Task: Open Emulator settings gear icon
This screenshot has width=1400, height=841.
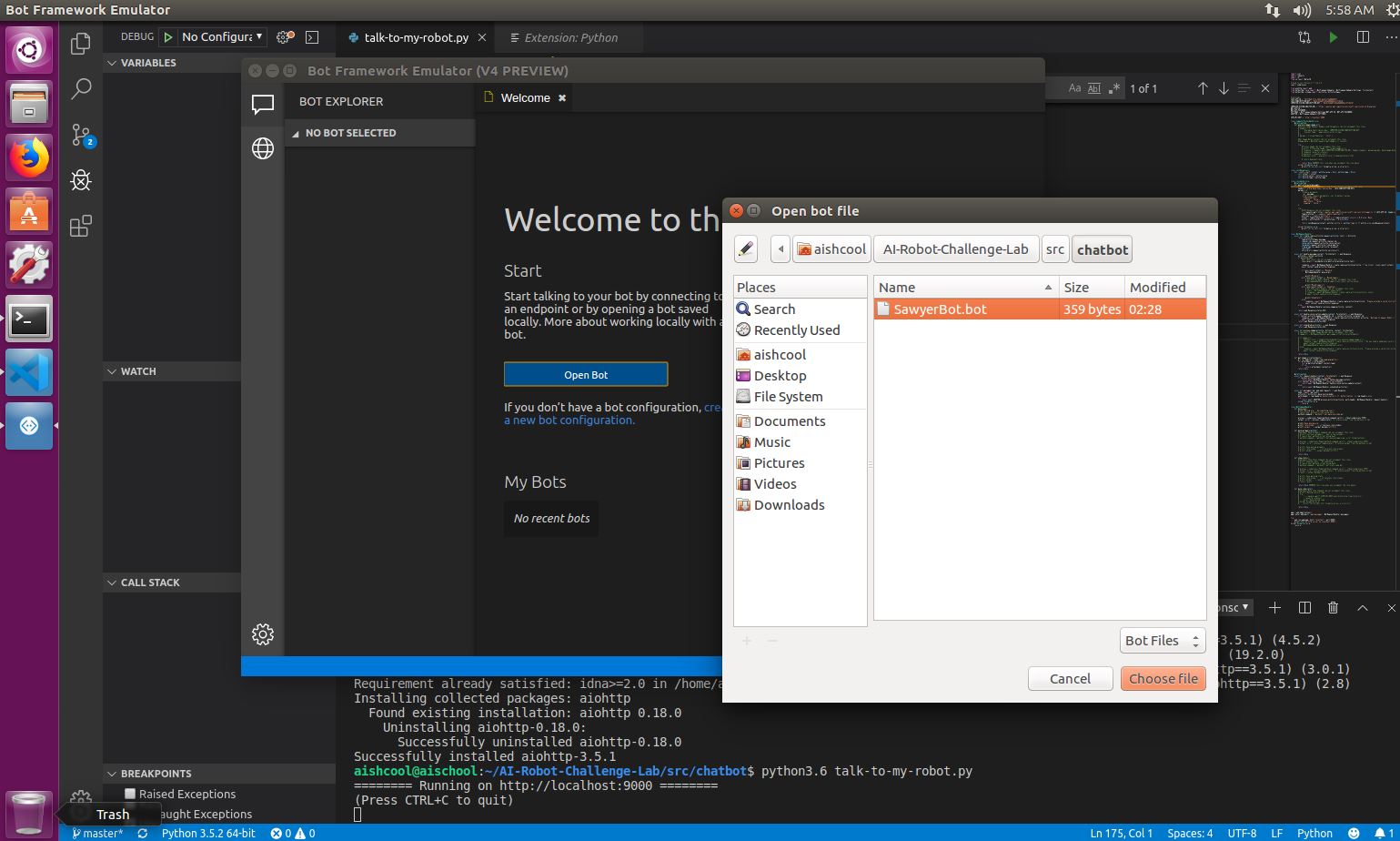Action: point(263,634)
